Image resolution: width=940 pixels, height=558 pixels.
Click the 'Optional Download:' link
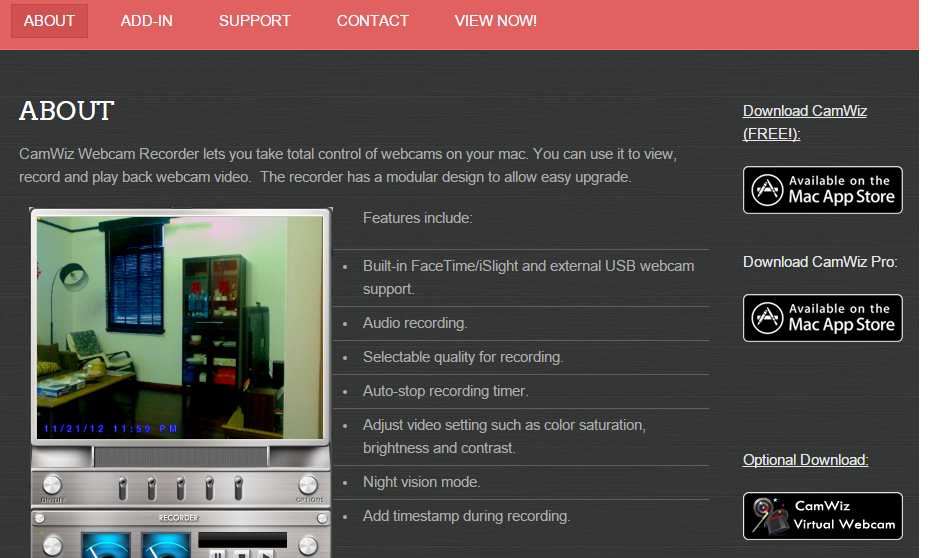pyautogui.click(x=805, y=460)
